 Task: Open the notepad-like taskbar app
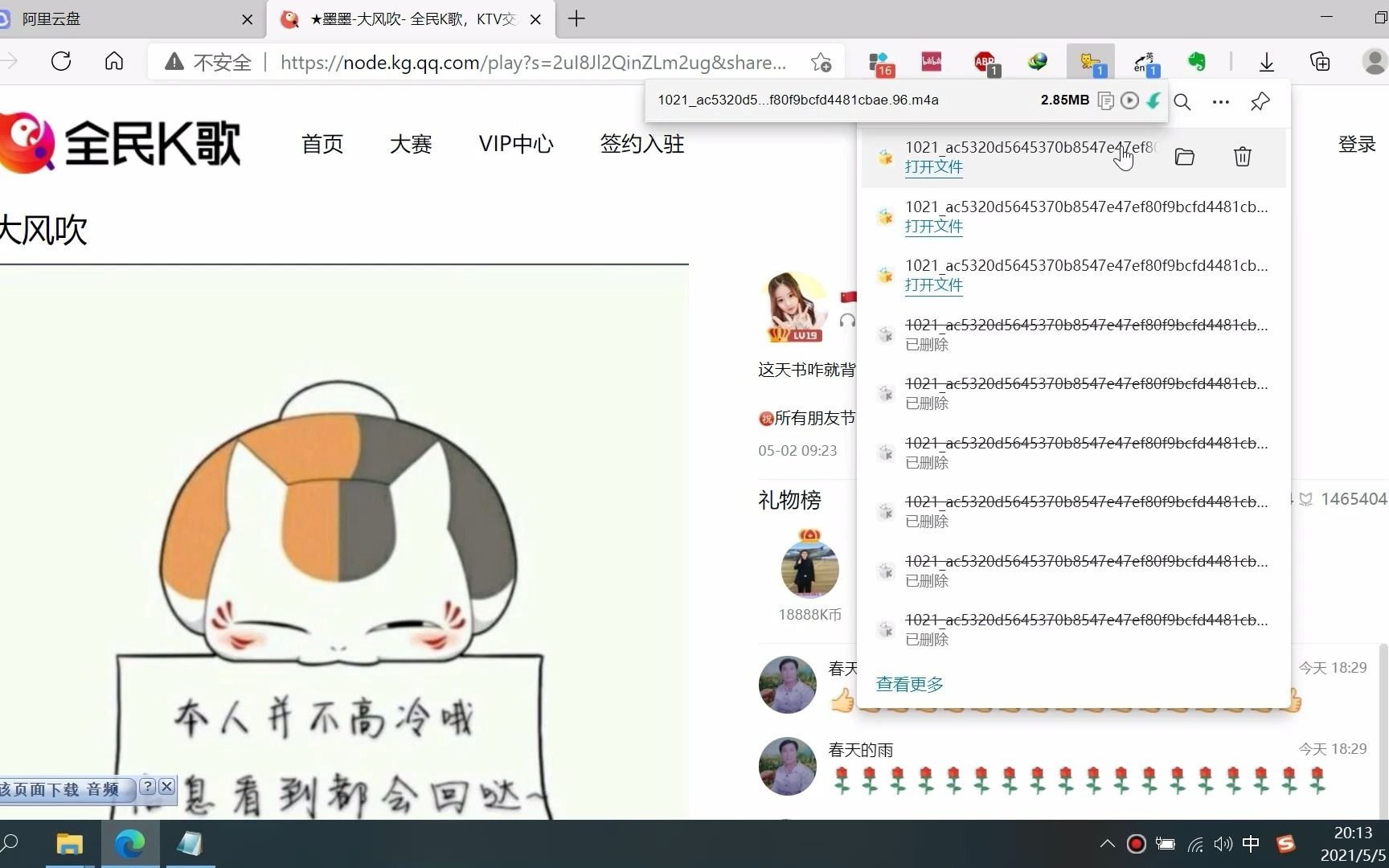[x=189, y=844]
